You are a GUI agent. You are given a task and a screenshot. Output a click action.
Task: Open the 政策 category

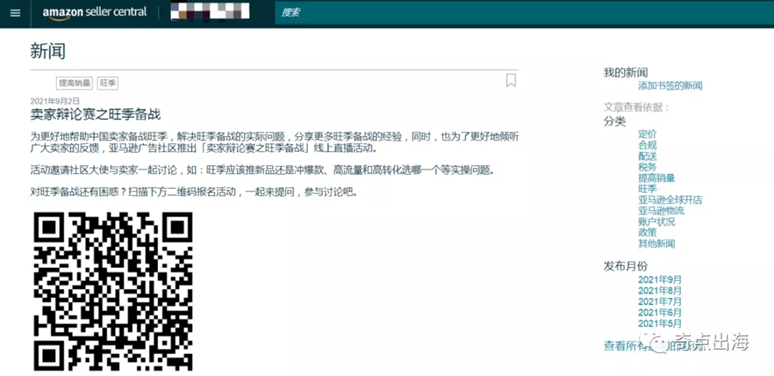647,232
